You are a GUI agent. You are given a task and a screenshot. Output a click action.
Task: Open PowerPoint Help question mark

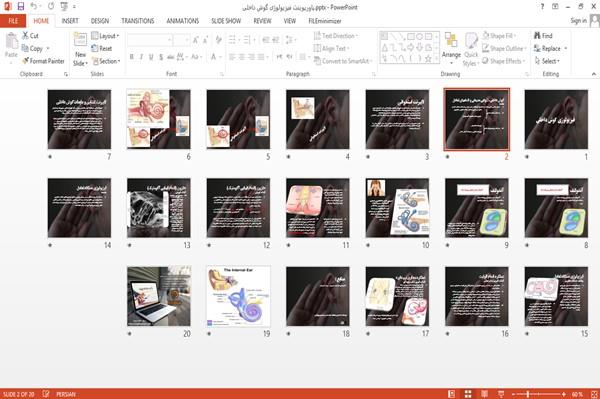coord(542,7)
